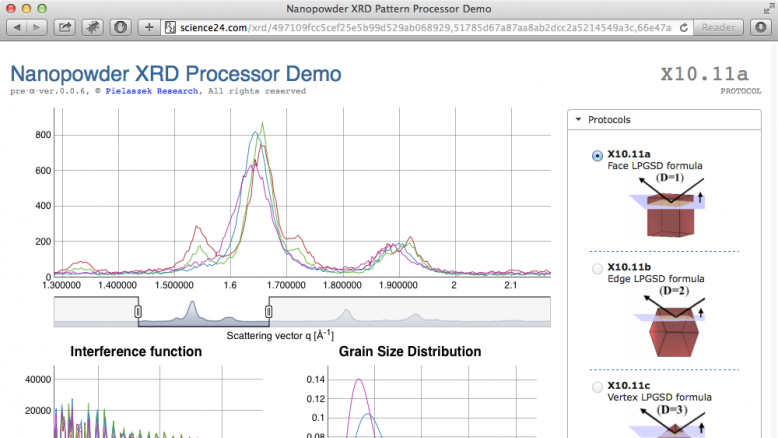Click the 'Protocols' panel header text
778x438 pixels.
[609, 120]
